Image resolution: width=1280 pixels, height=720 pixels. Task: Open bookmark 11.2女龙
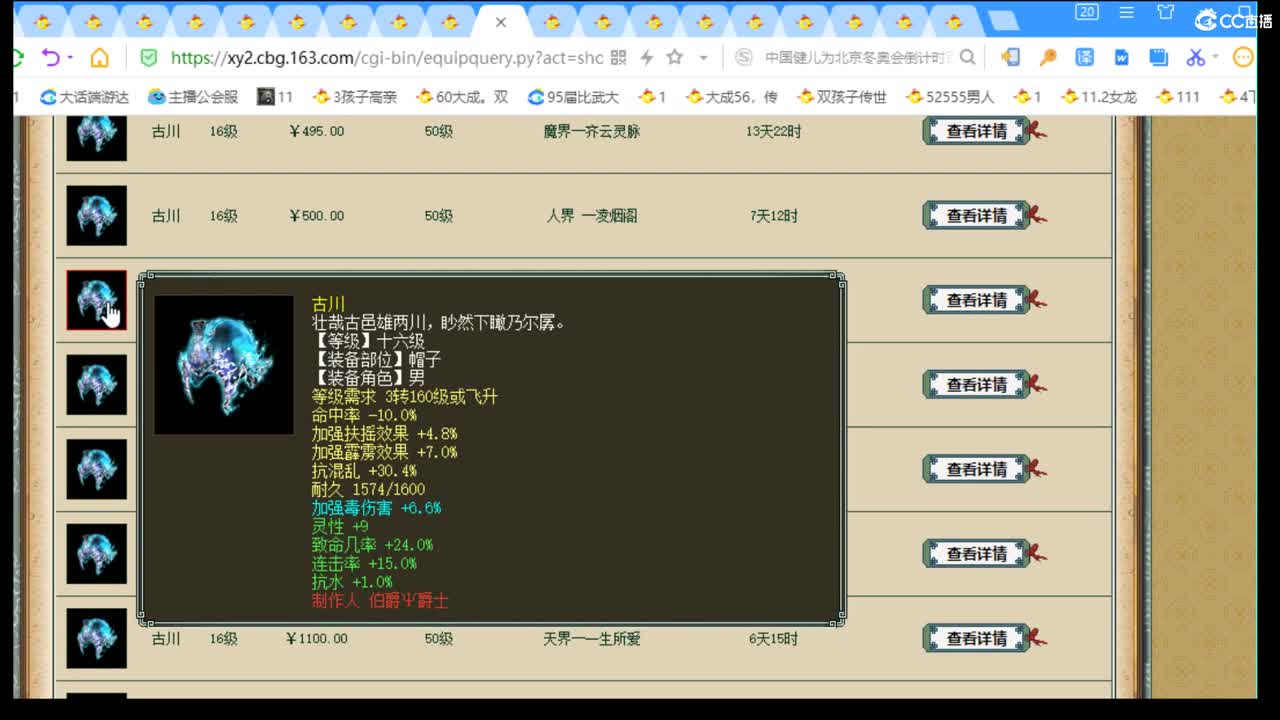[1099, 97]
